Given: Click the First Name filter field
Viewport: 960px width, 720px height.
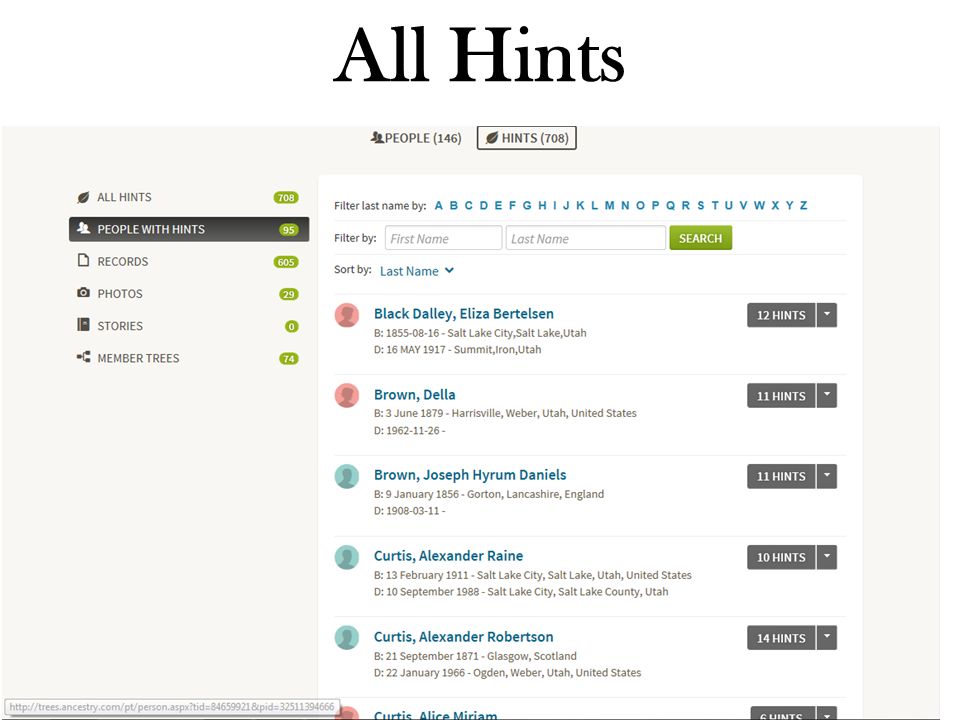Looking at the screenshot, I should click(x=443, y=238).
